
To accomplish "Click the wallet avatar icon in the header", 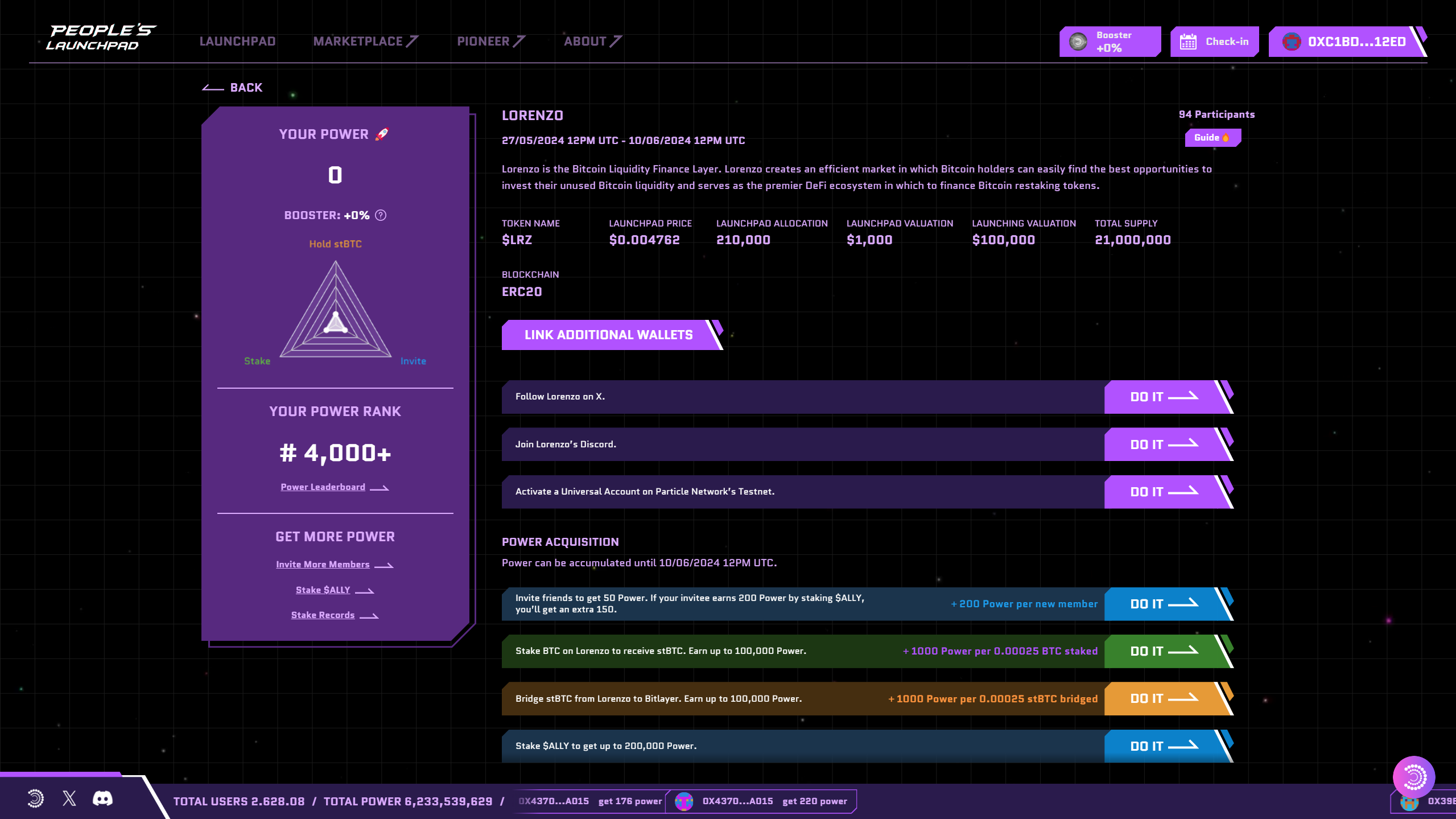I will 1291,42.
